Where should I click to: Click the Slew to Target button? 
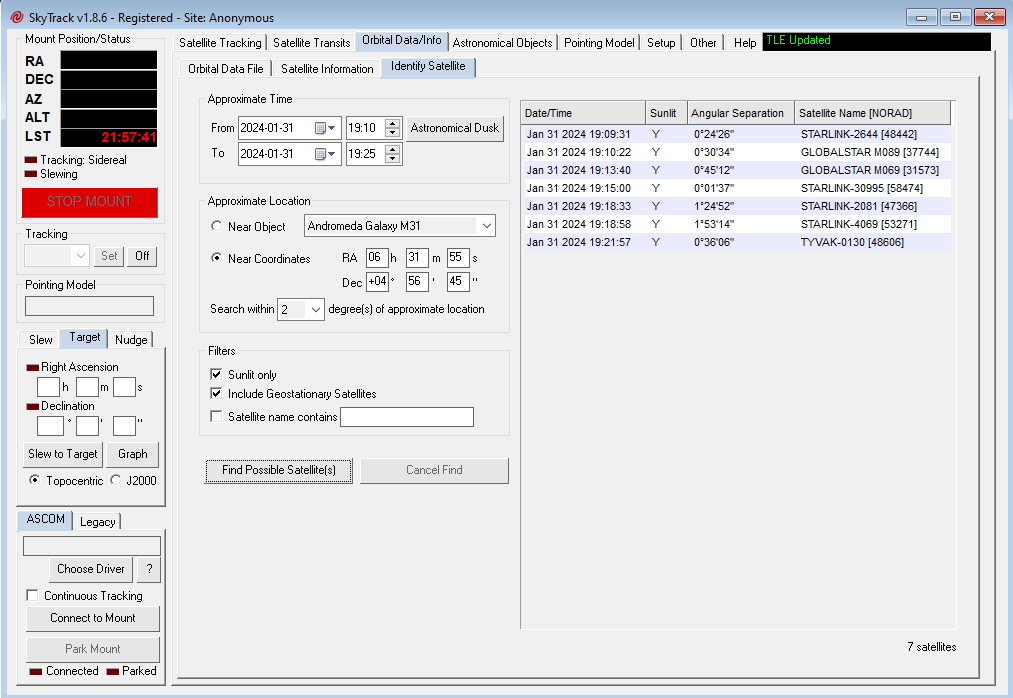[63, 454]
